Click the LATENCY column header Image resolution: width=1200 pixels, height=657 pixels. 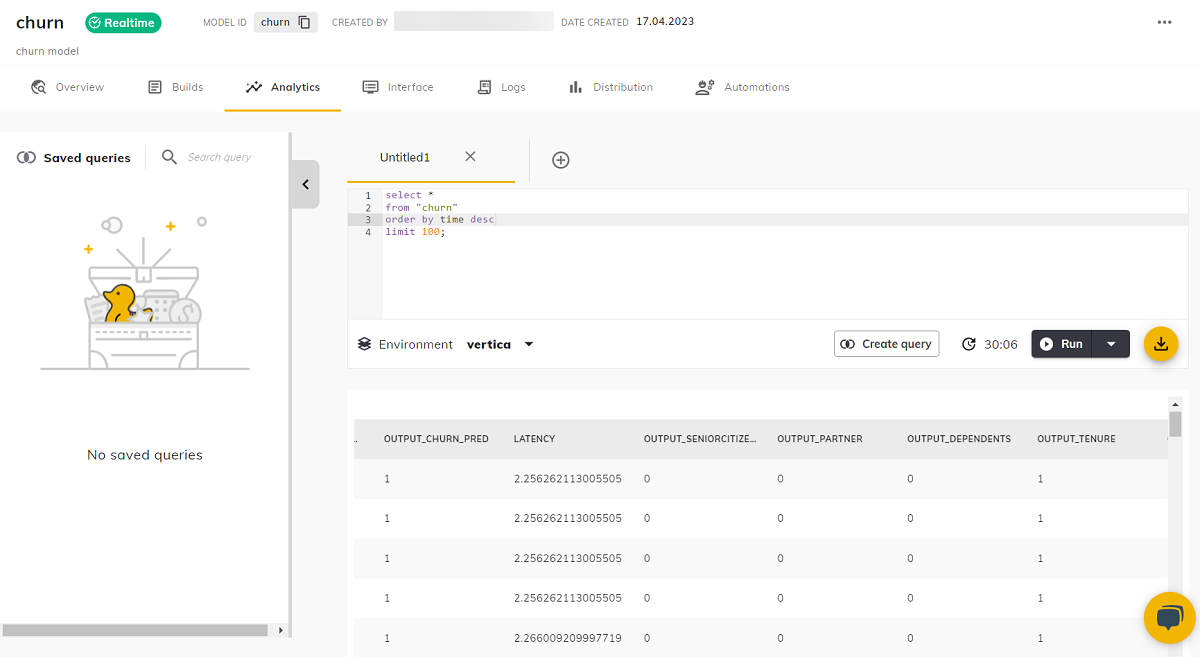coord(534,439)
